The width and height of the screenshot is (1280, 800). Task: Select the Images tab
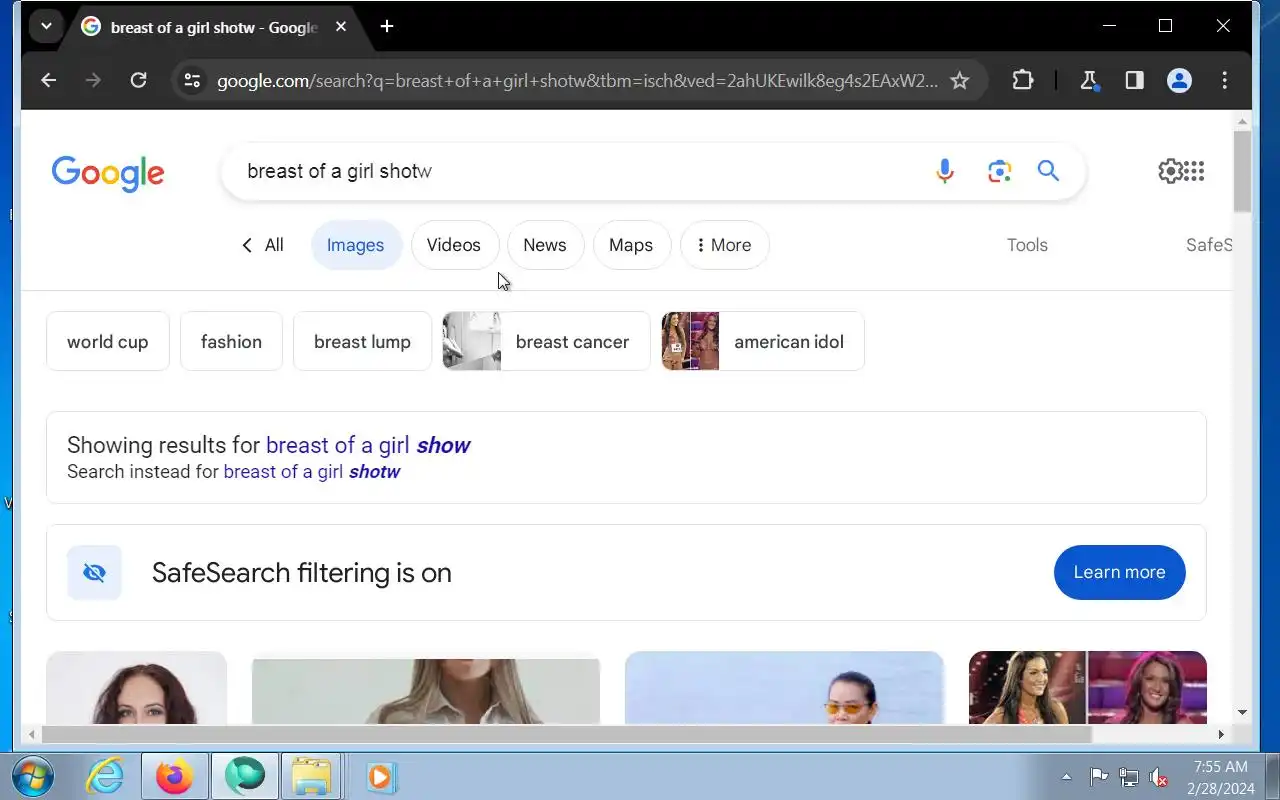(355, 245)
